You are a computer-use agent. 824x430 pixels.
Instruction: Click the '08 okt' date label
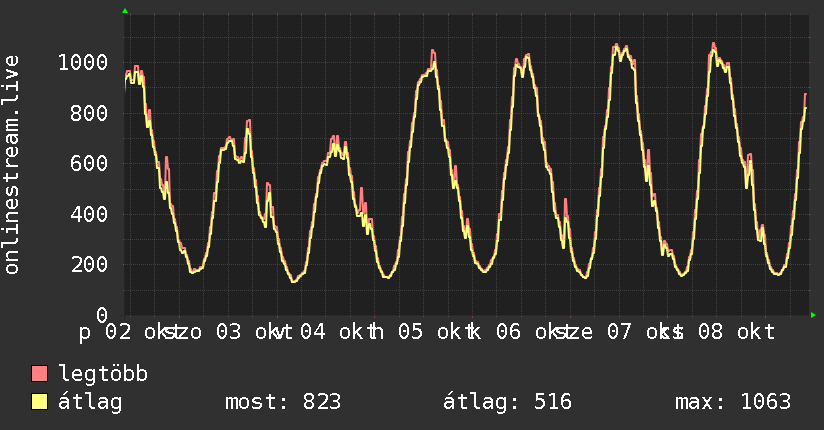737,332
